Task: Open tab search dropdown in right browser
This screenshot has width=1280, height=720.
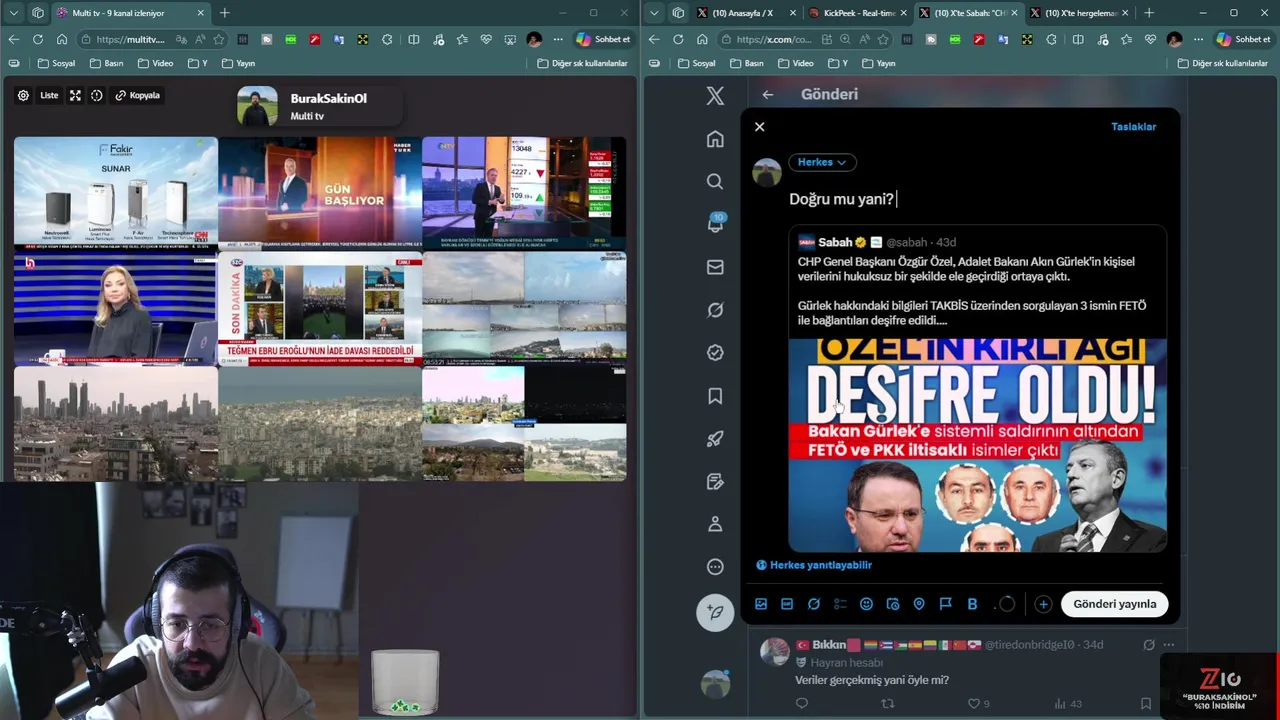Action: click(653, 13)
